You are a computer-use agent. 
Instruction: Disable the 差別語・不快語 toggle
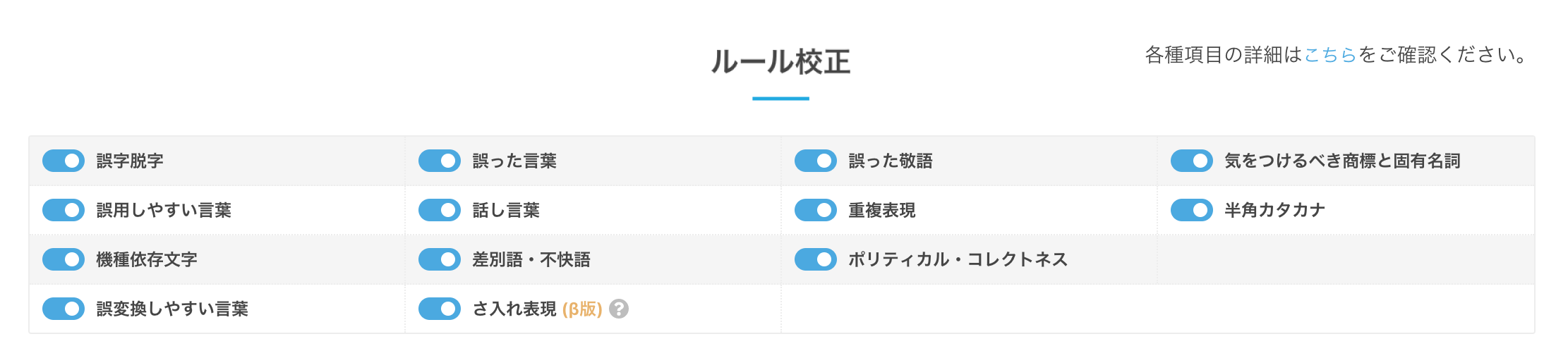click(x=440, y=259)
